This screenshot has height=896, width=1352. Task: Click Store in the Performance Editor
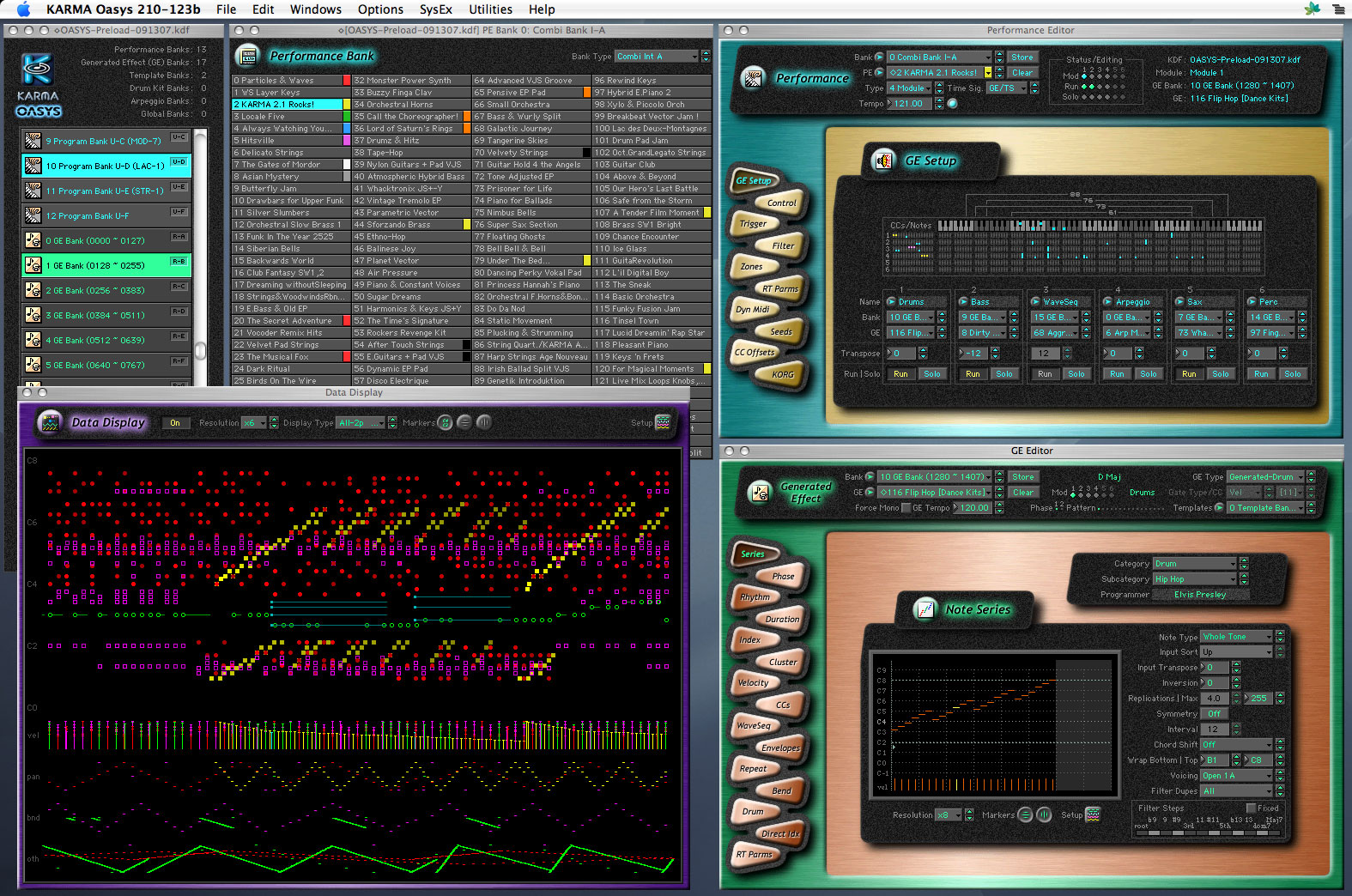(x=1022, y=58)
